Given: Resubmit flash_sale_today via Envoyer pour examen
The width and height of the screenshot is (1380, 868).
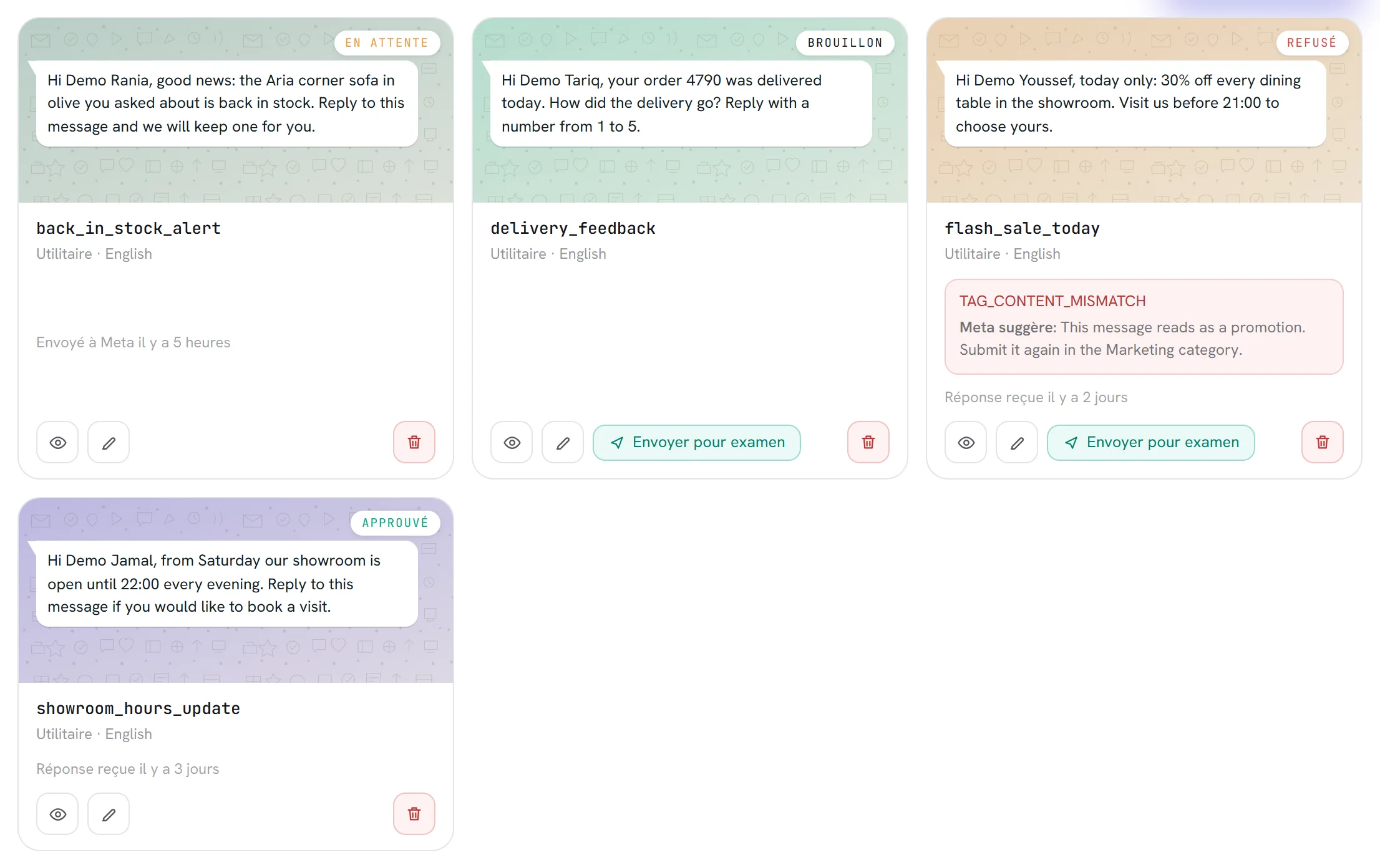Looking at the screenshot, I should 1151,443.
